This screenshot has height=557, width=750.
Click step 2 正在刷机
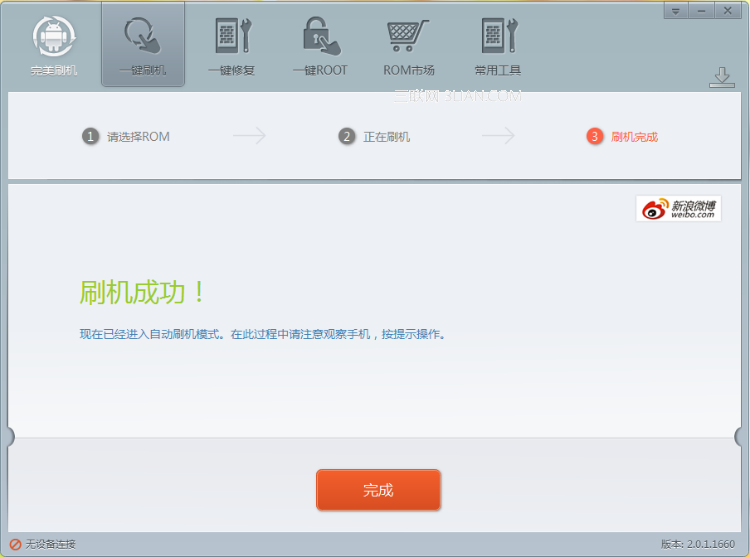coord(374,137)
